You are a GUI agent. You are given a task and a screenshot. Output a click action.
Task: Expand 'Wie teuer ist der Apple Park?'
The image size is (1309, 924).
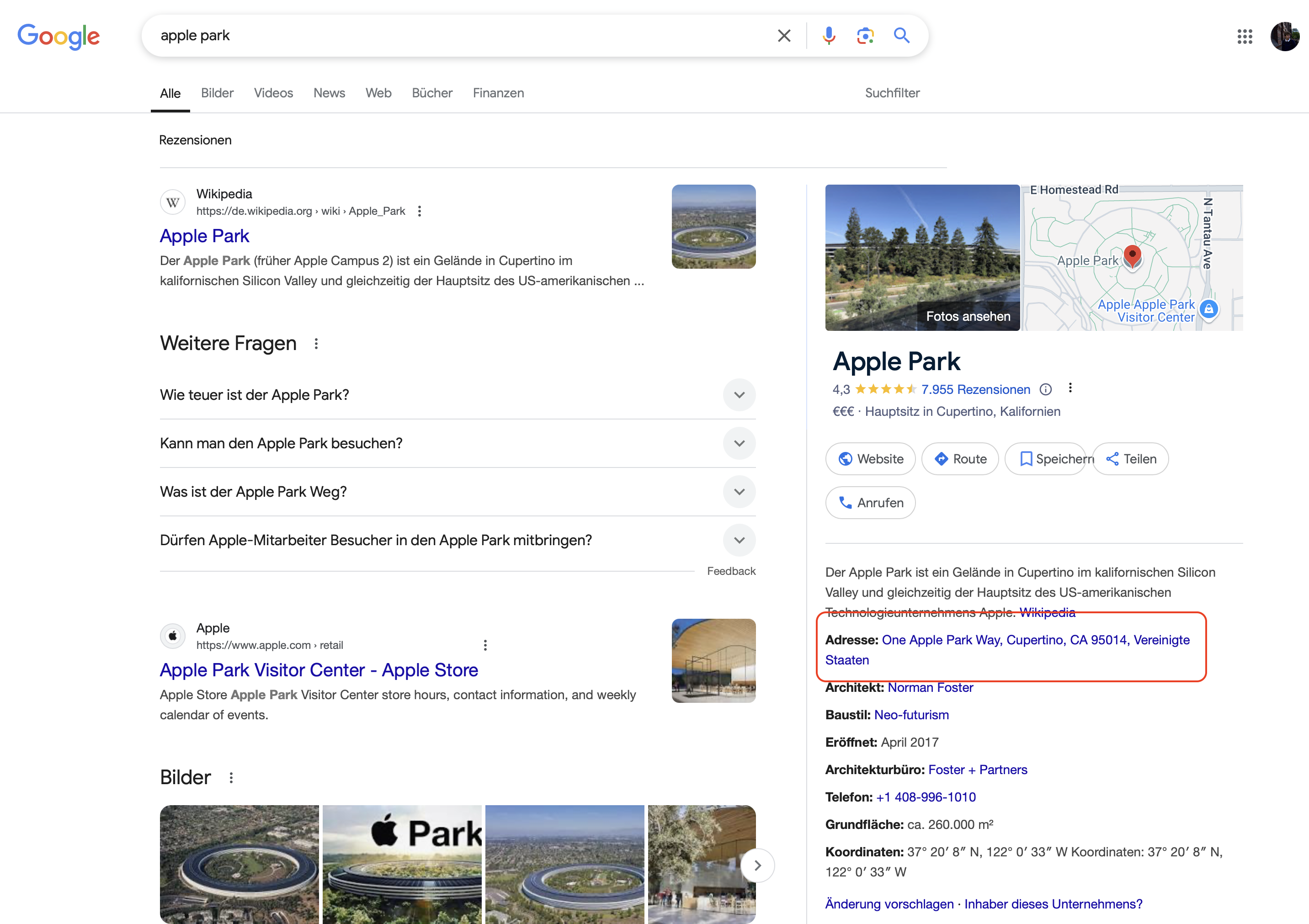point(739,395)
